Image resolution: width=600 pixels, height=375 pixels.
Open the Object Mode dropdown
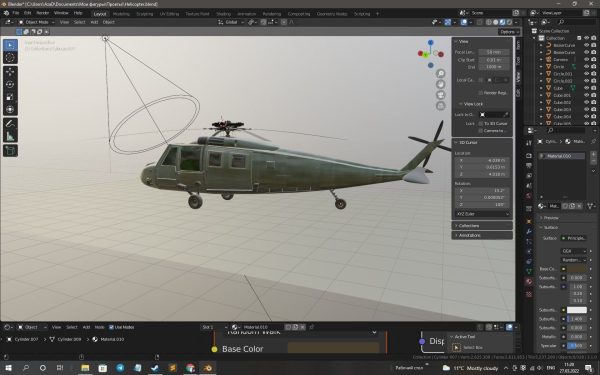[x=36, y=22]
